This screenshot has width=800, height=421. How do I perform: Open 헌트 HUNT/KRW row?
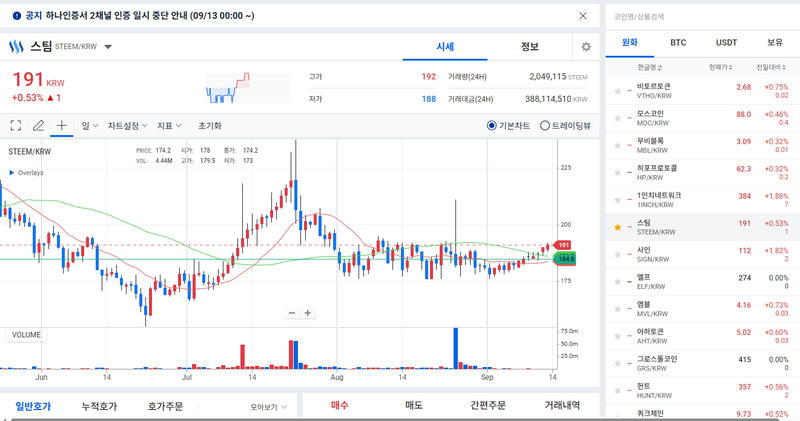703,390
